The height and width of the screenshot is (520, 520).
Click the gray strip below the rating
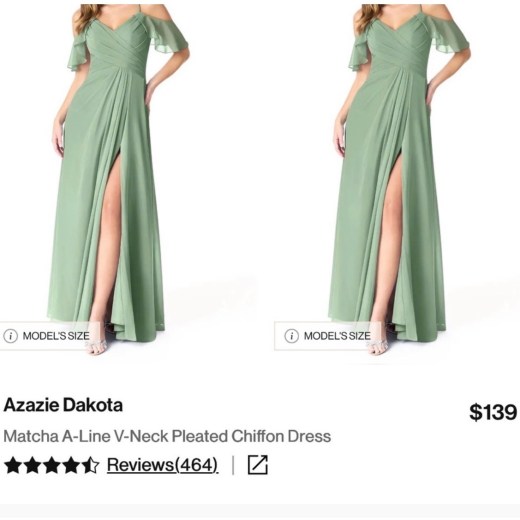pyautogui.click(x=260, y=512)
